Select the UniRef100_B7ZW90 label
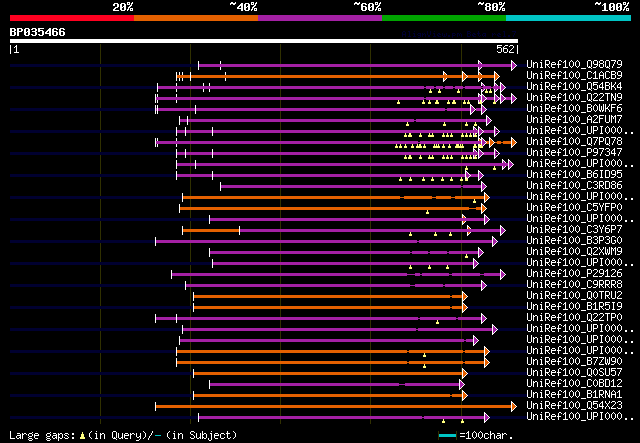Viewport: 640px width, 443px height. (x=574, y=362)
